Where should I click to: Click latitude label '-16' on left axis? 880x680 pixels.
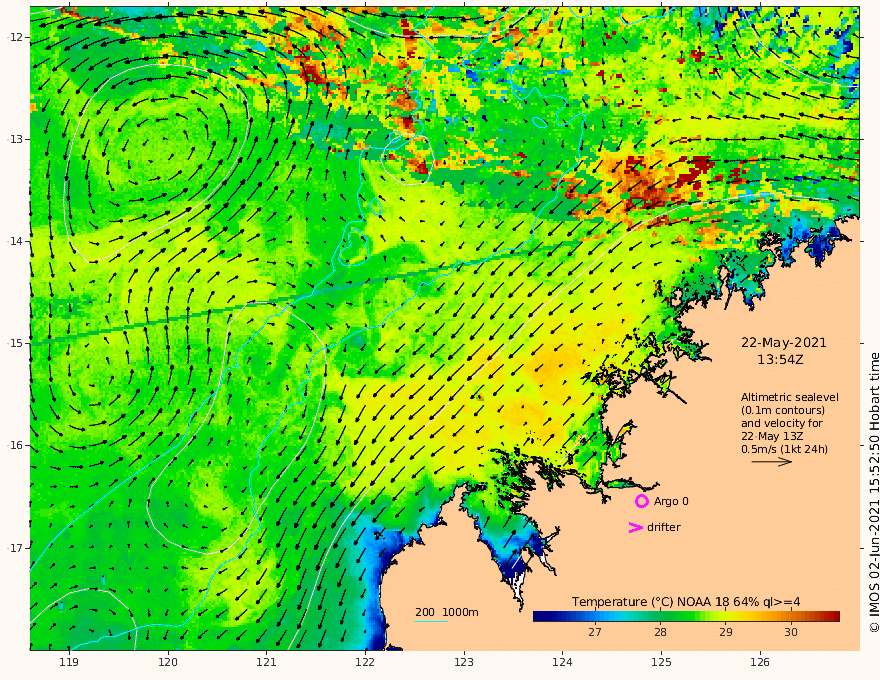(15, 445)
